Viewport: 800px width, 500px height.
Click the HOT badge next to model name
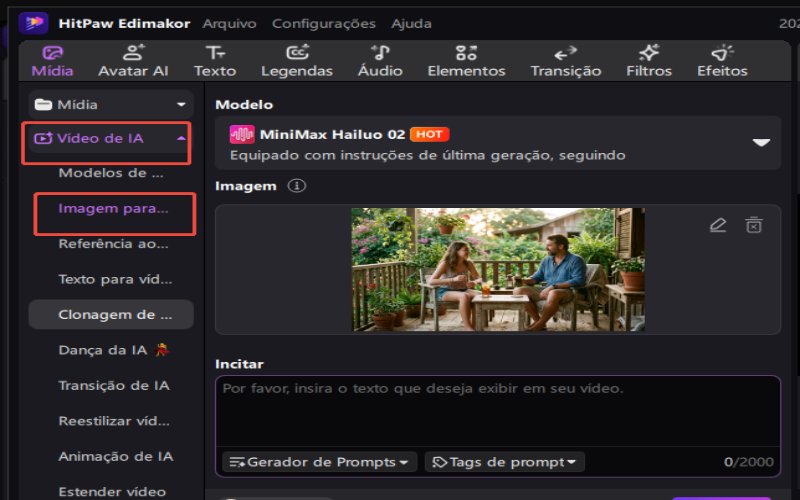coord(430,134)
